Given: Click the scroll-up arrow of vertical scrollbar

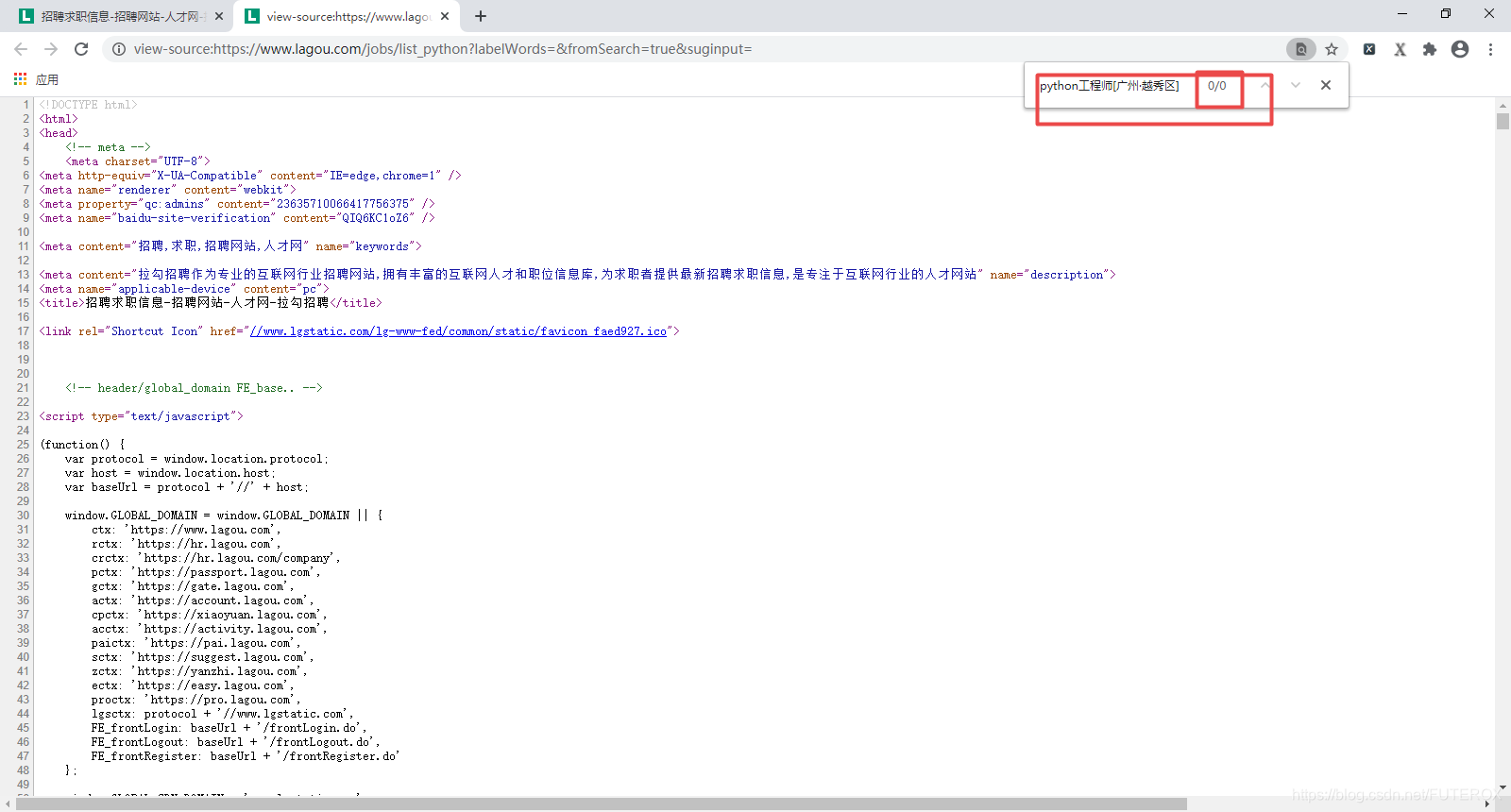Looking at the screenshot, I should (x=1503, y=104).
